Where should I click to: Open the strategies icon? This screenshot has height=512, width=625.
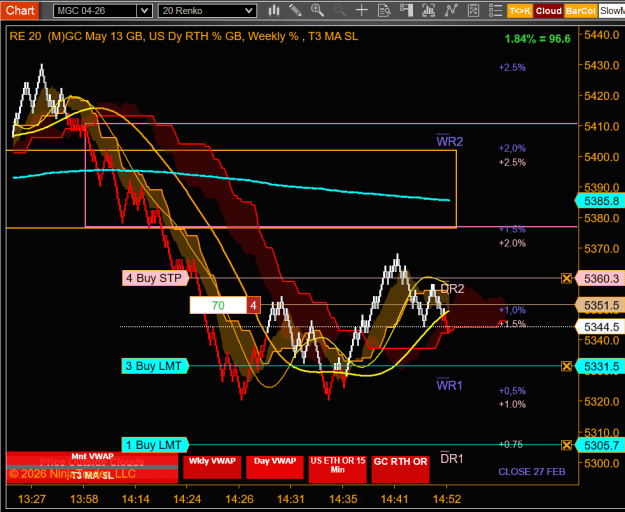click(473, 11)
